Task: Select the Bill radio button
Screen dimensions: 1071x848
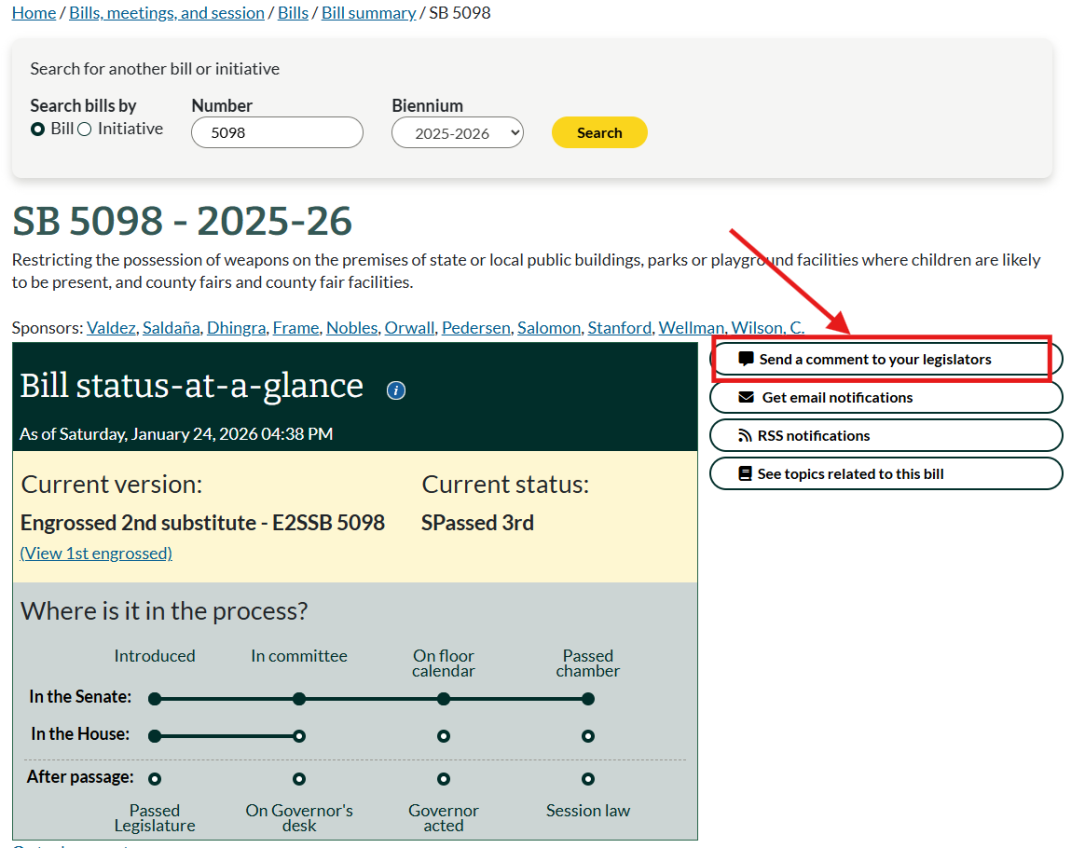Action: (38, 129)
